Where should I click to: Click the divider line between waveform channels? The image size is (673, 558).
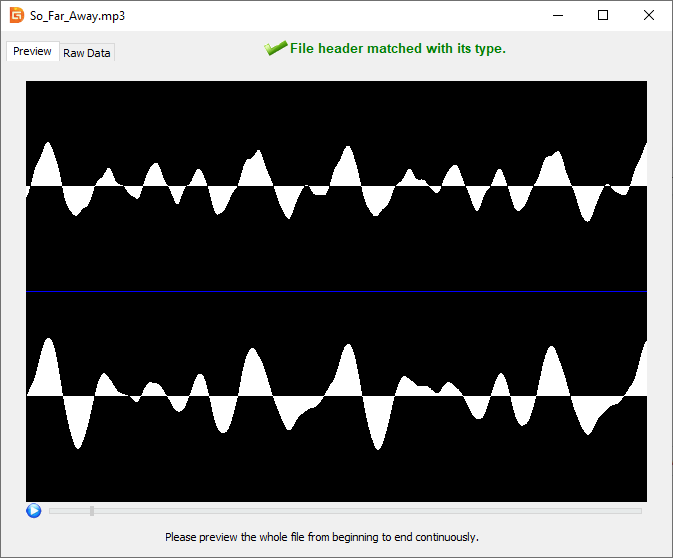point(336,291)
